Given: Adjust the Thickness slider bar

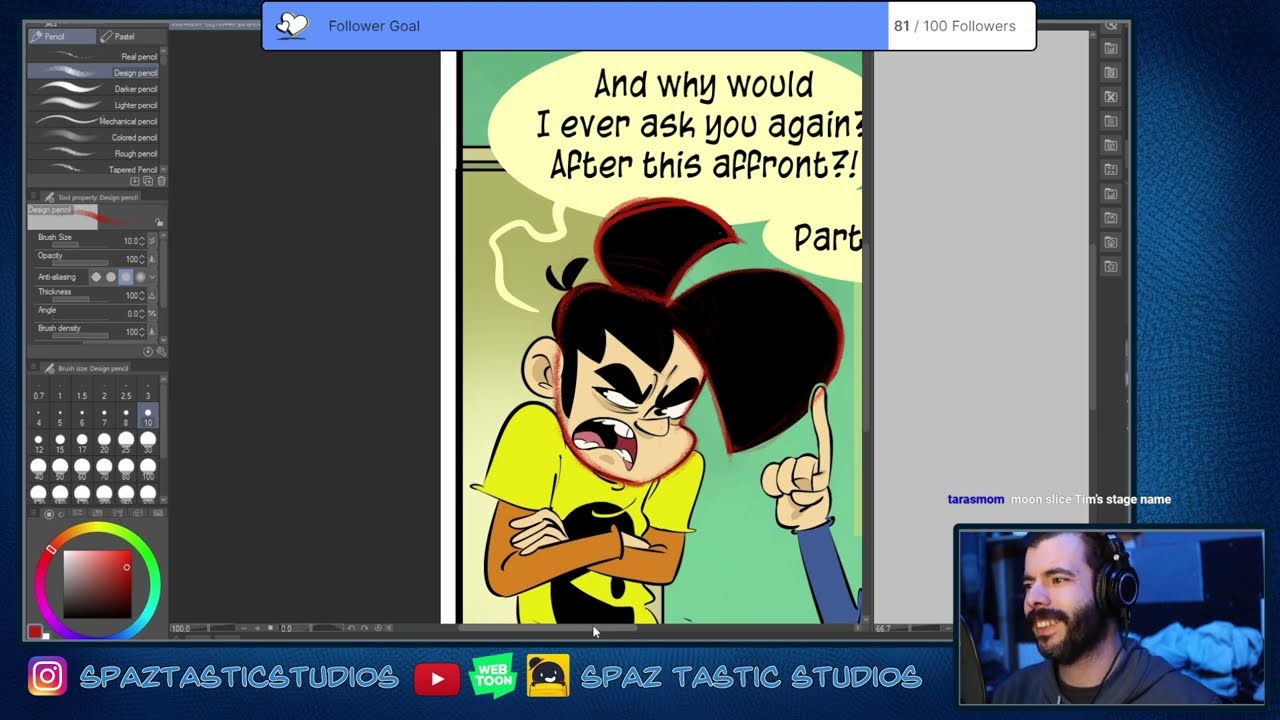Looking at the screenshot, I should pyautogui.click(x=78, y=299).
